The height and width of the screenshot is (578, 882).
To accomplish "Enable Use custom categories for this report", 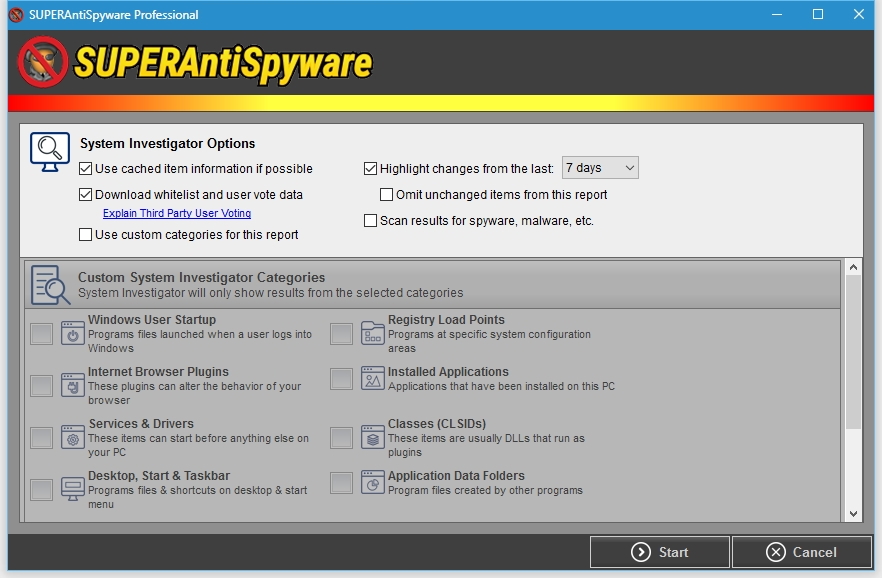I will [86, 235].
